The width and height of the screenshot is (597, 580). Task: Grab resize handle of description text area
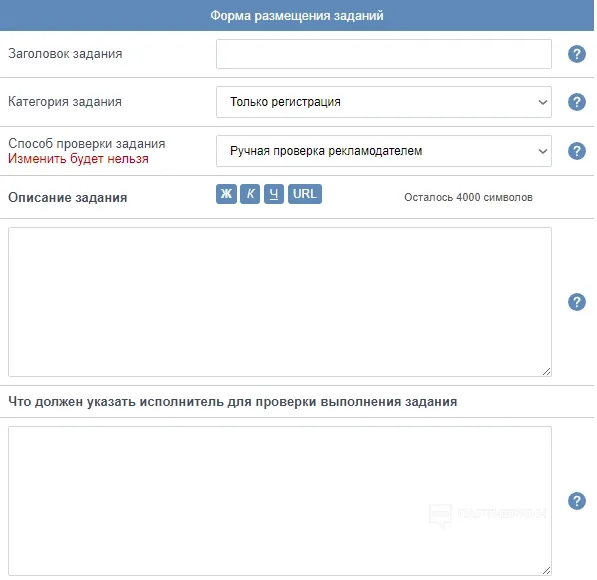(546, 372)
